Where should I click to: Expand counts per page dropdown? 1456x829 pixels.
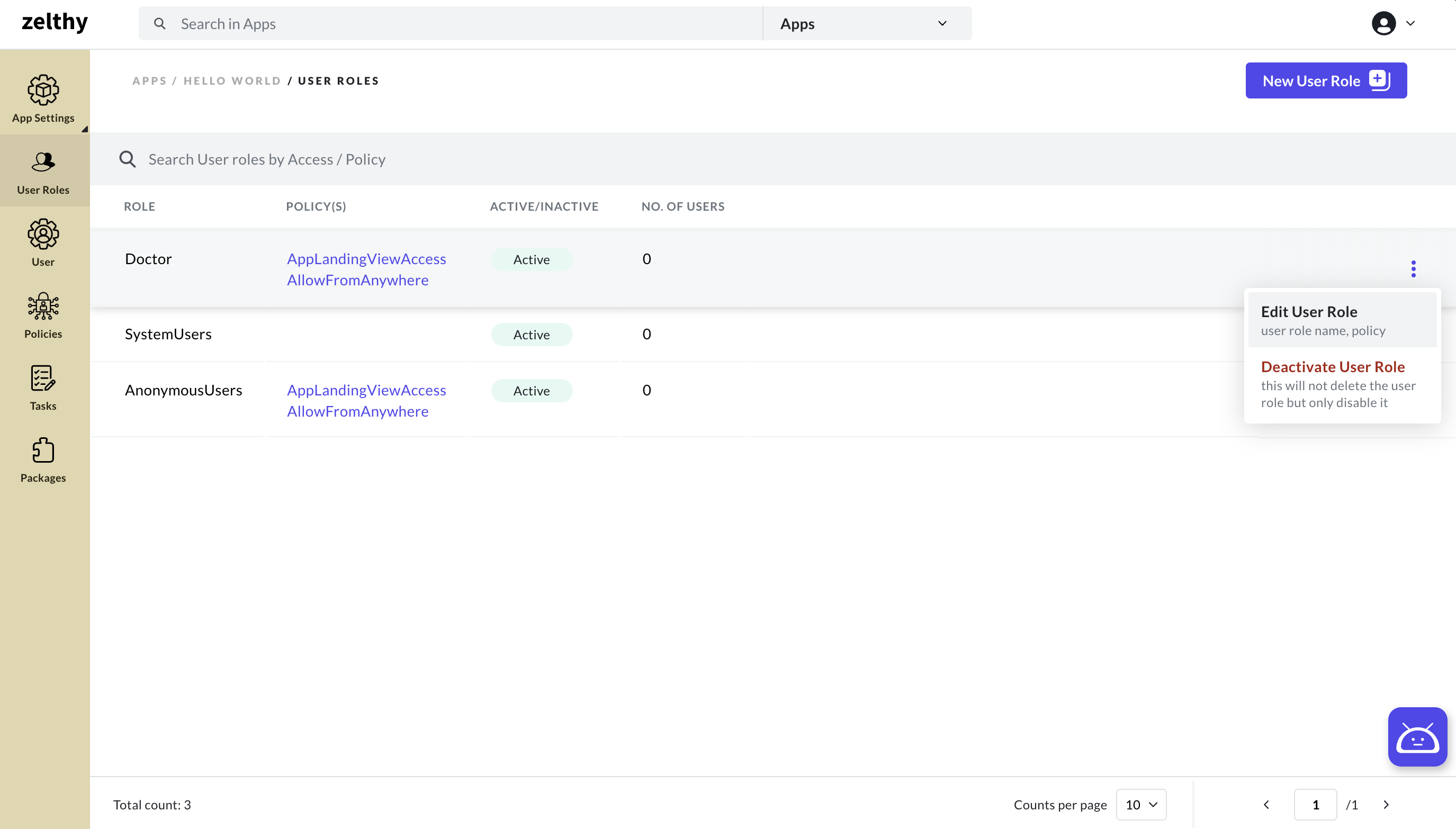[x=1140, y=804]
